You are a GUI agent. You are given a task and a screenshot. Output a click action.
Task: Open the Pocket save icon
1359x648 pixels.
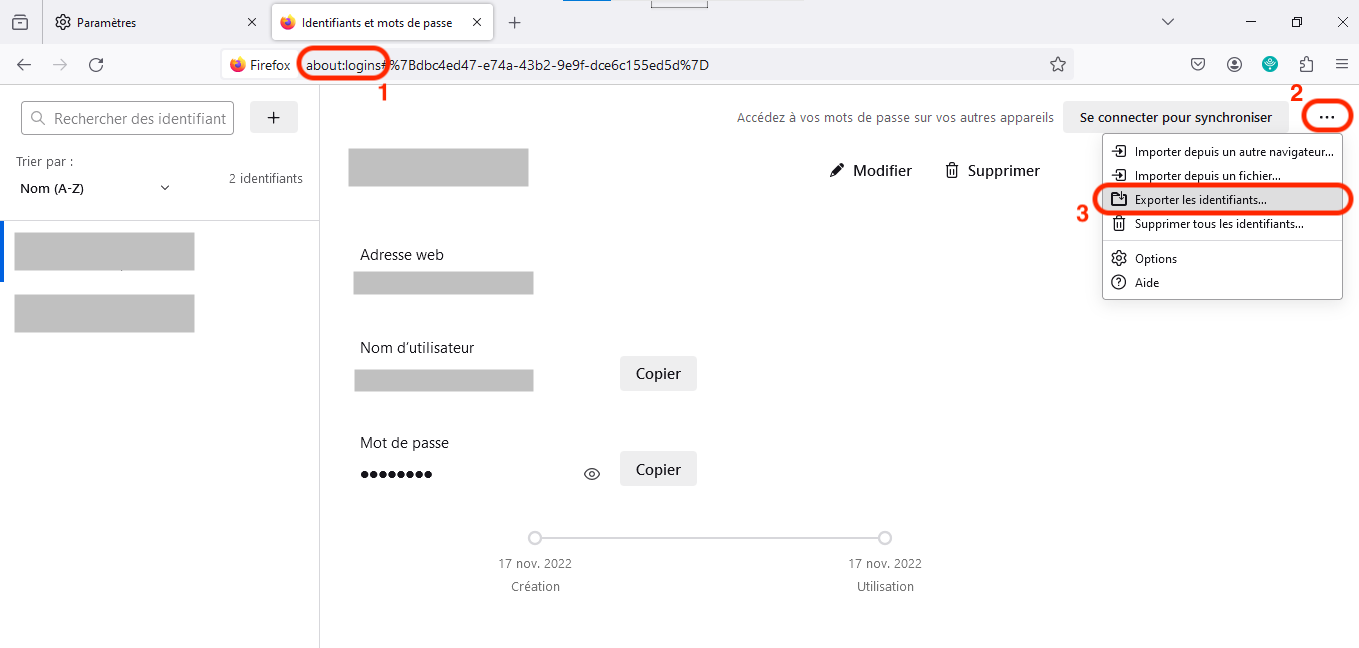tap(1197, 65)
